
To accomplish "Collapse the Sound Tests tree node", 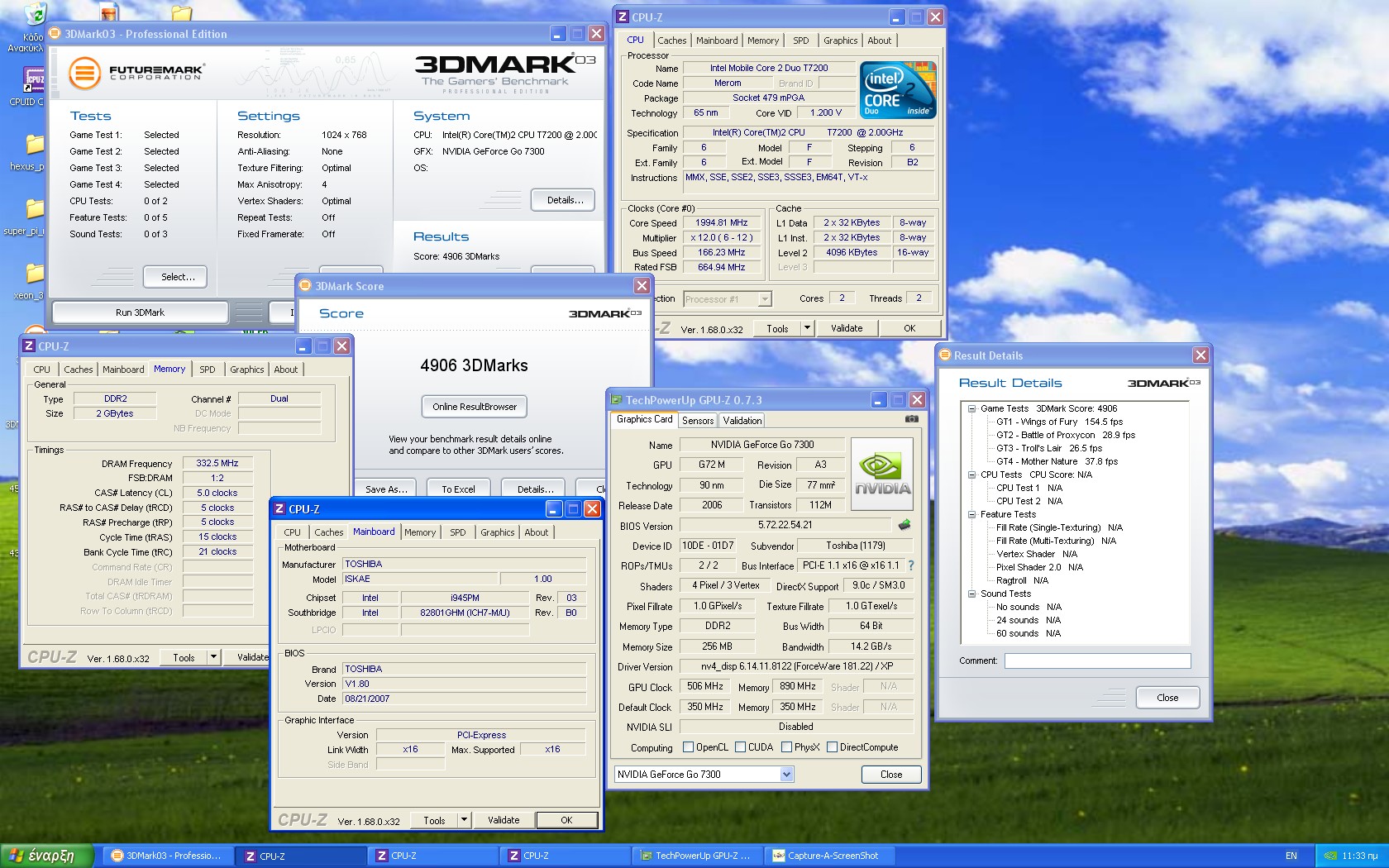I will [x=972, y=594].
